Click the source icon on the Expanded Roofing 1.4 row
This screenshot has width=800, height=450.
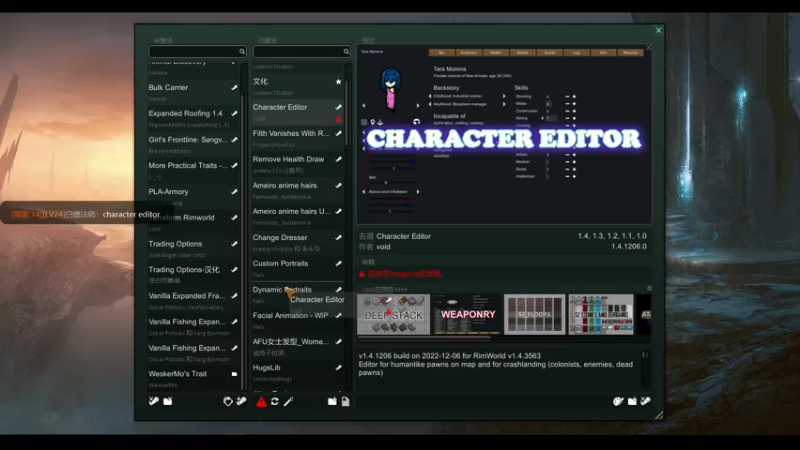pos(234,114)
